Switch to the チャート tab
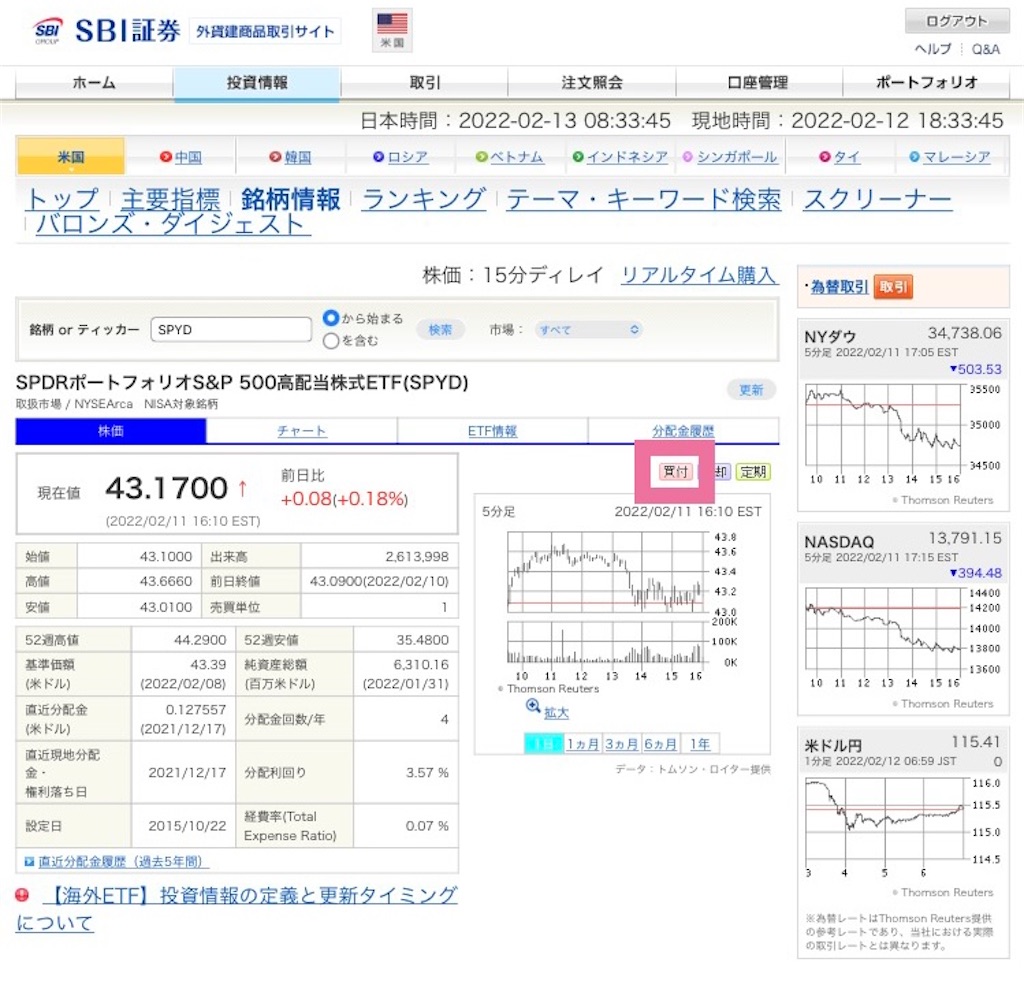The height and width of the screenshot is (992, 1024). [302, 431]
